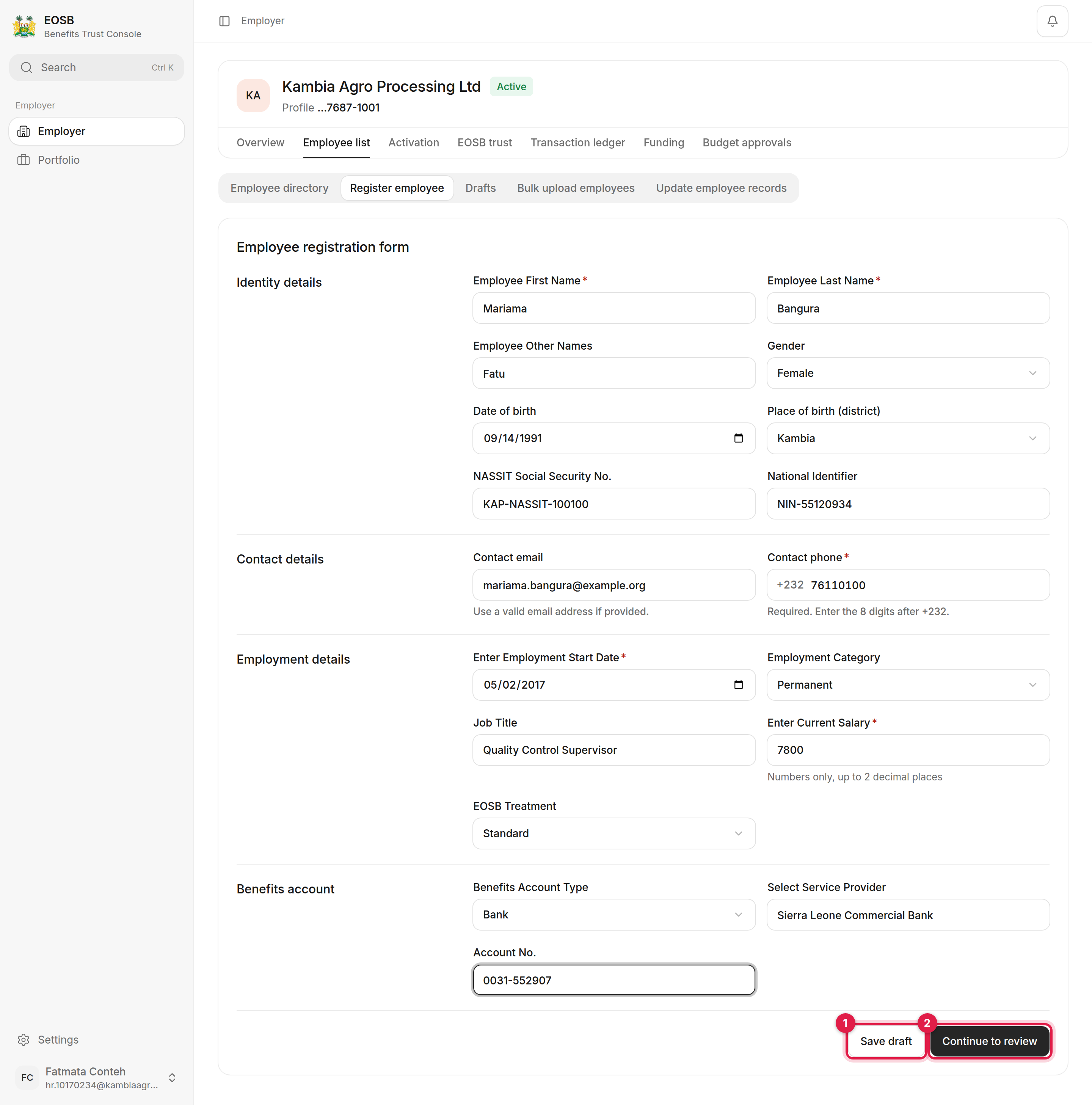Click the Continue to review button
The height and width of the screenshot is (1105, 1092).
pos(989,1041)
